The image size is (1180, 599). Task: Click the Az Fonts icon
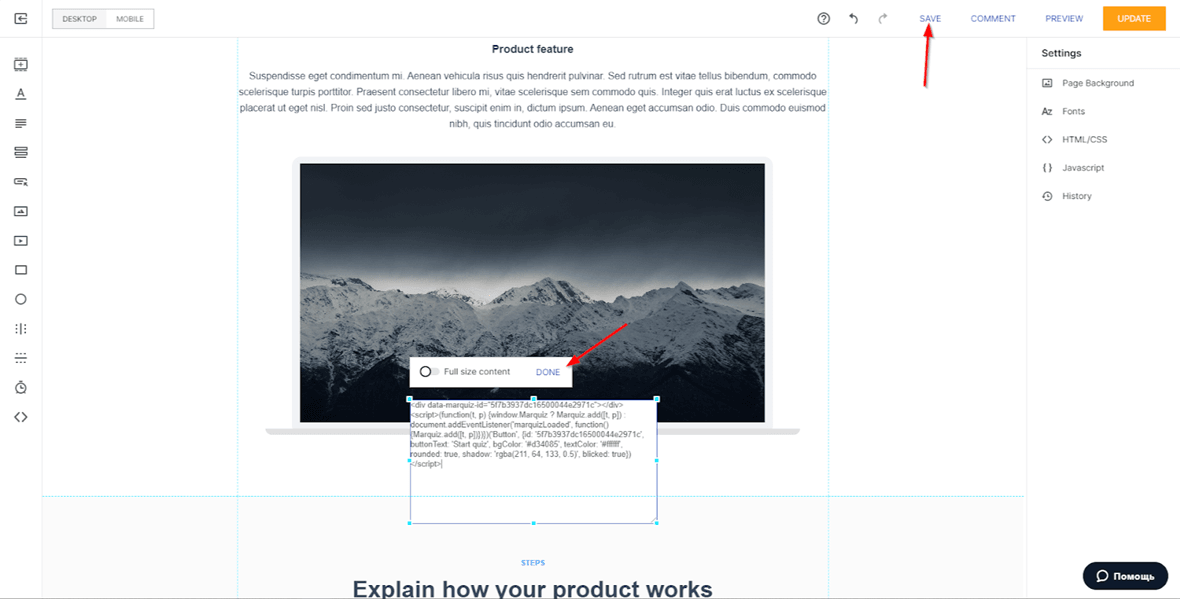(x=1047, y=111)
